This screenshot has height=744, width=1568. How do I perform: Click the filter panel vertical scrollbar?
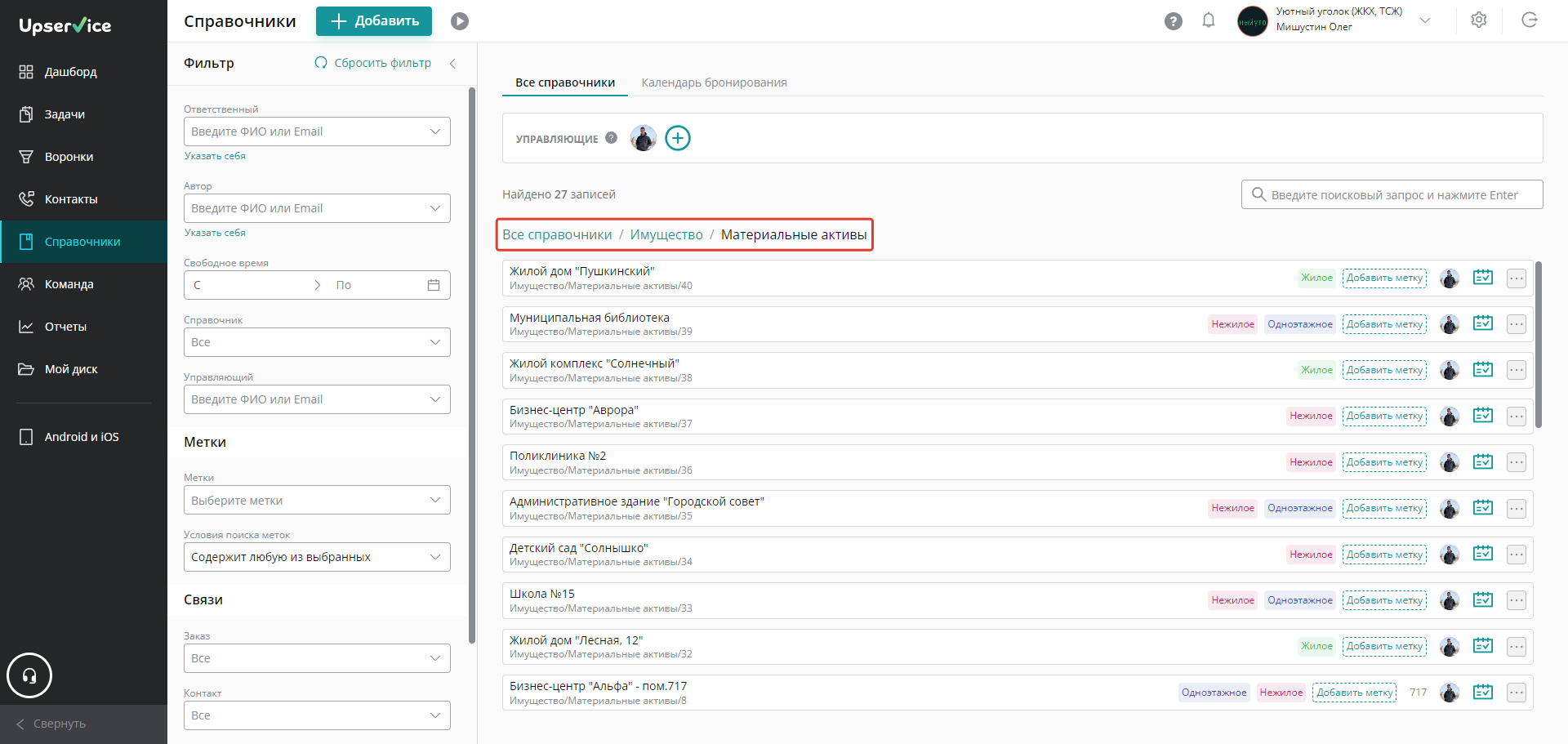pyautogui.click(x=472, y=366)
